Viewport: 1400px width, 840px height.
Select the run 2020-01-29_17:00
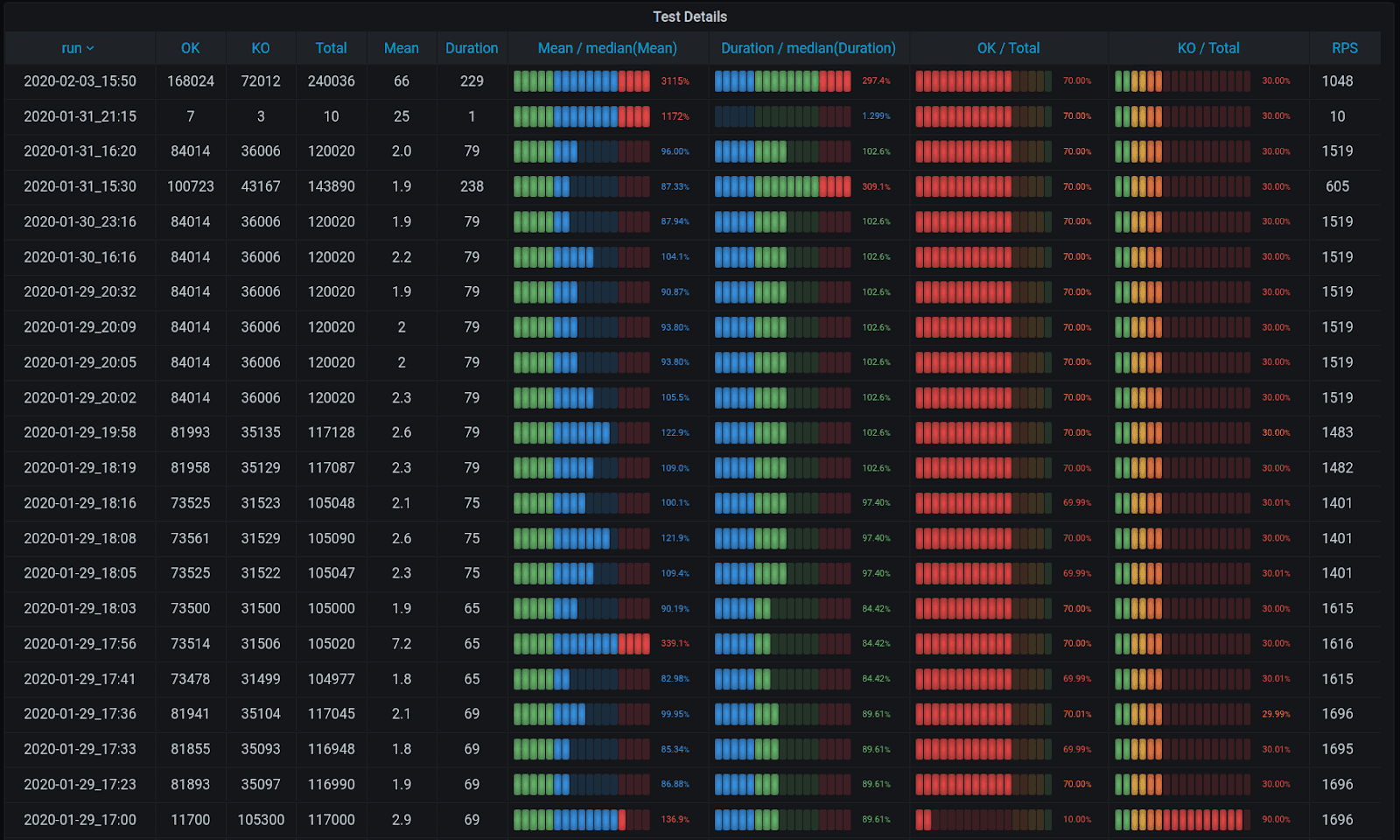point(79,820)
